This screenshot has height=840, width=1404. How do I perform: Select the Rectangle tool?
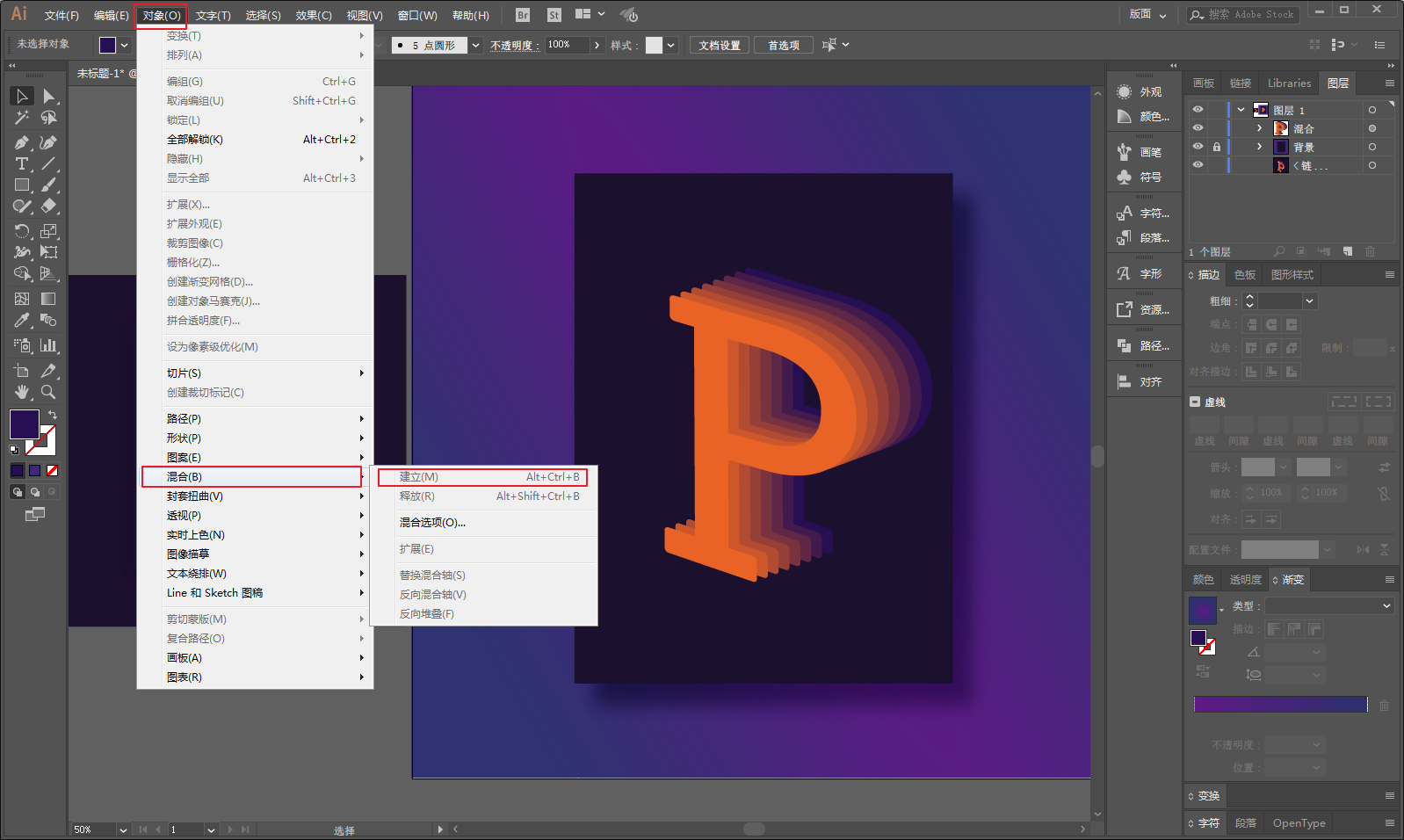click(x=22, y=185)
